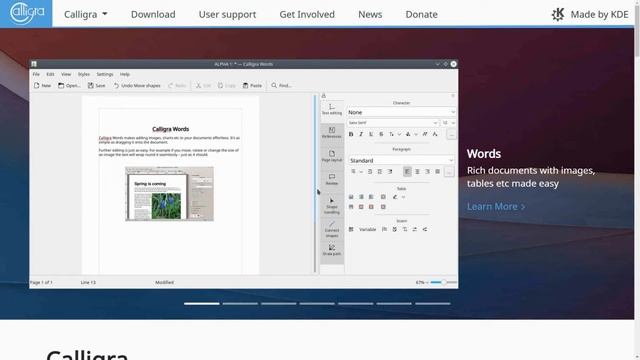Toggle justified paragraph alignment in Words panel
This screenshot has width=640, height=360.
coord(438,172)
